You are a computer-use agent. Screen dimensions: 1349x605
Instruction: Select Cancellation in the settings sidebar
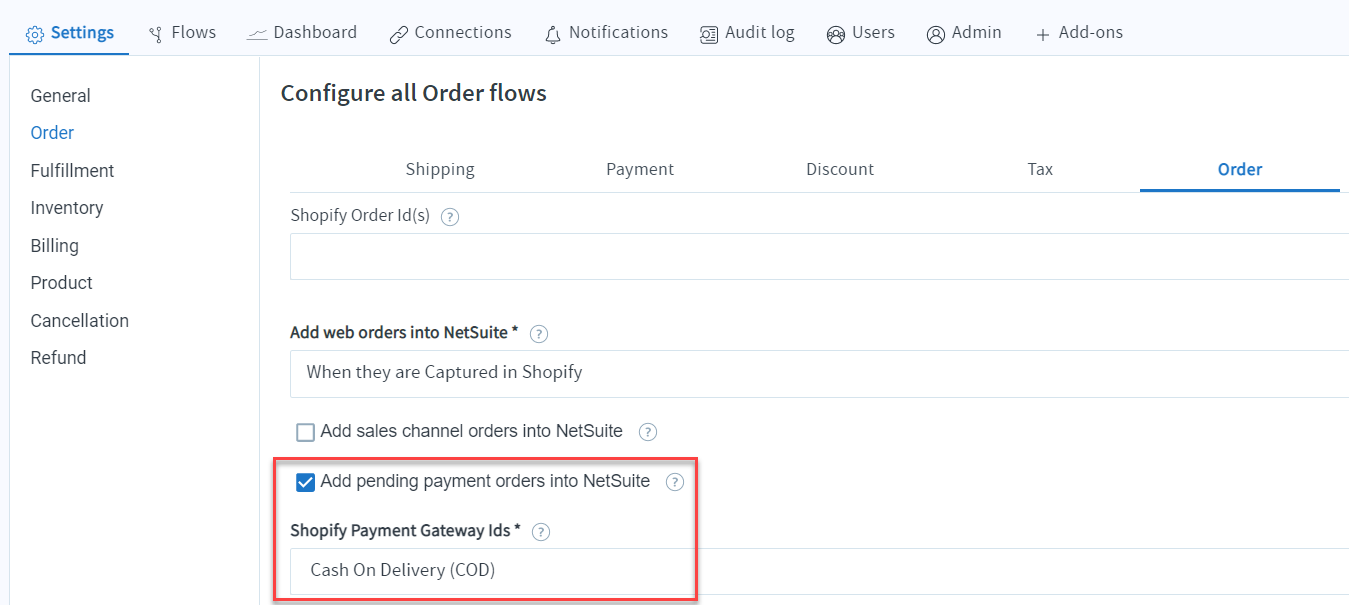[x=80, y=321]
